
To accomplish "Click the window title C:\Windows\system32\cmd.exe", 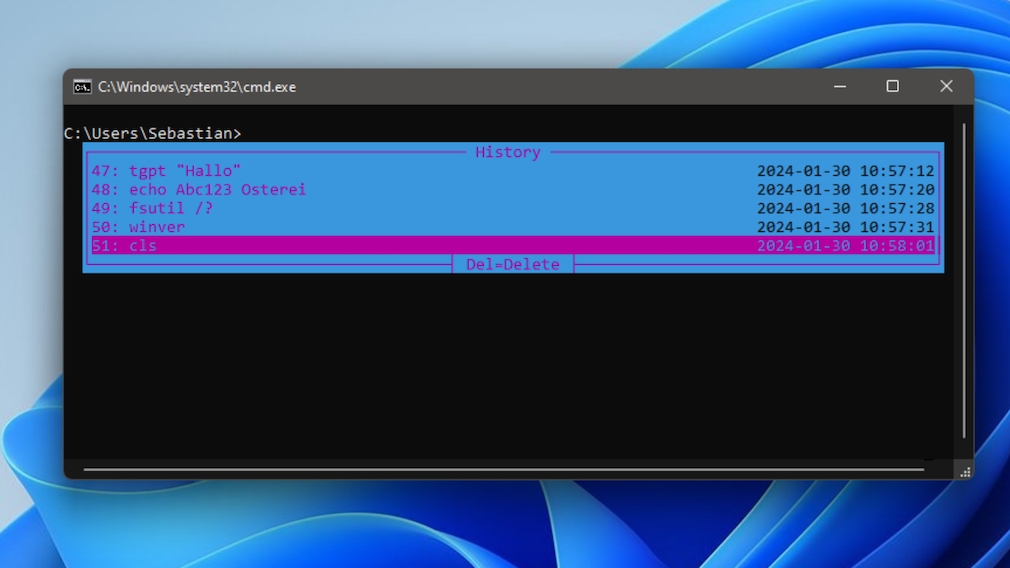I will [197, 87].
